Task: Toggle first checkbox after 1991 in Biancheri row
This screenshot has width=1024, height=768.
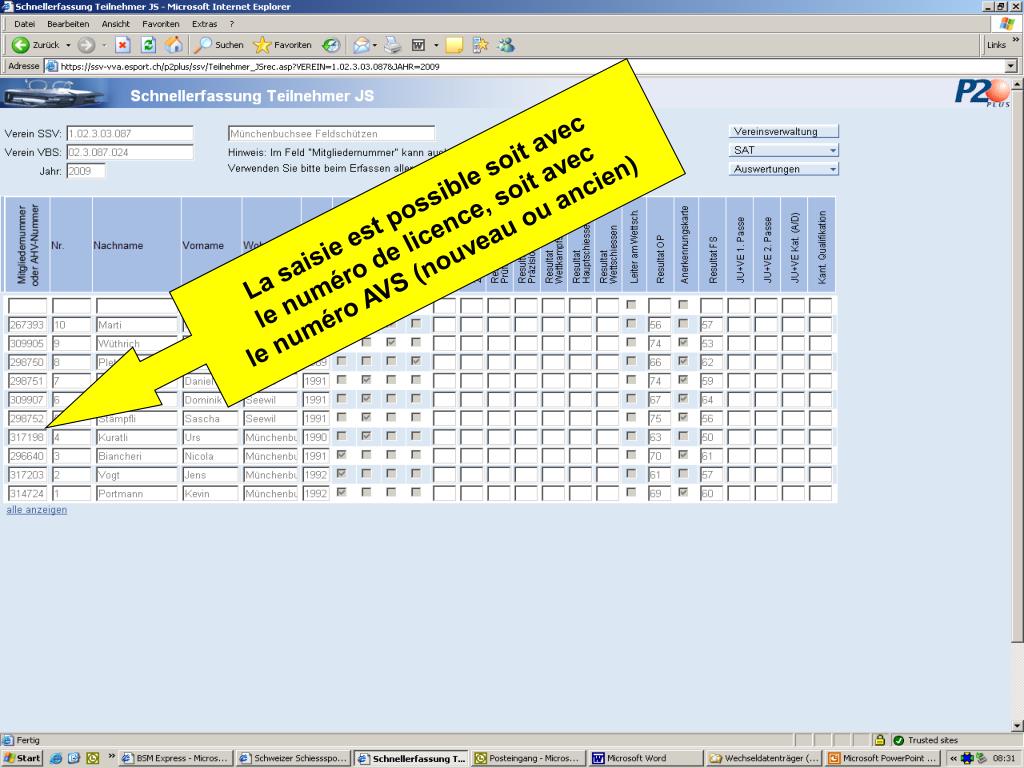Action: tap(341, 455)
